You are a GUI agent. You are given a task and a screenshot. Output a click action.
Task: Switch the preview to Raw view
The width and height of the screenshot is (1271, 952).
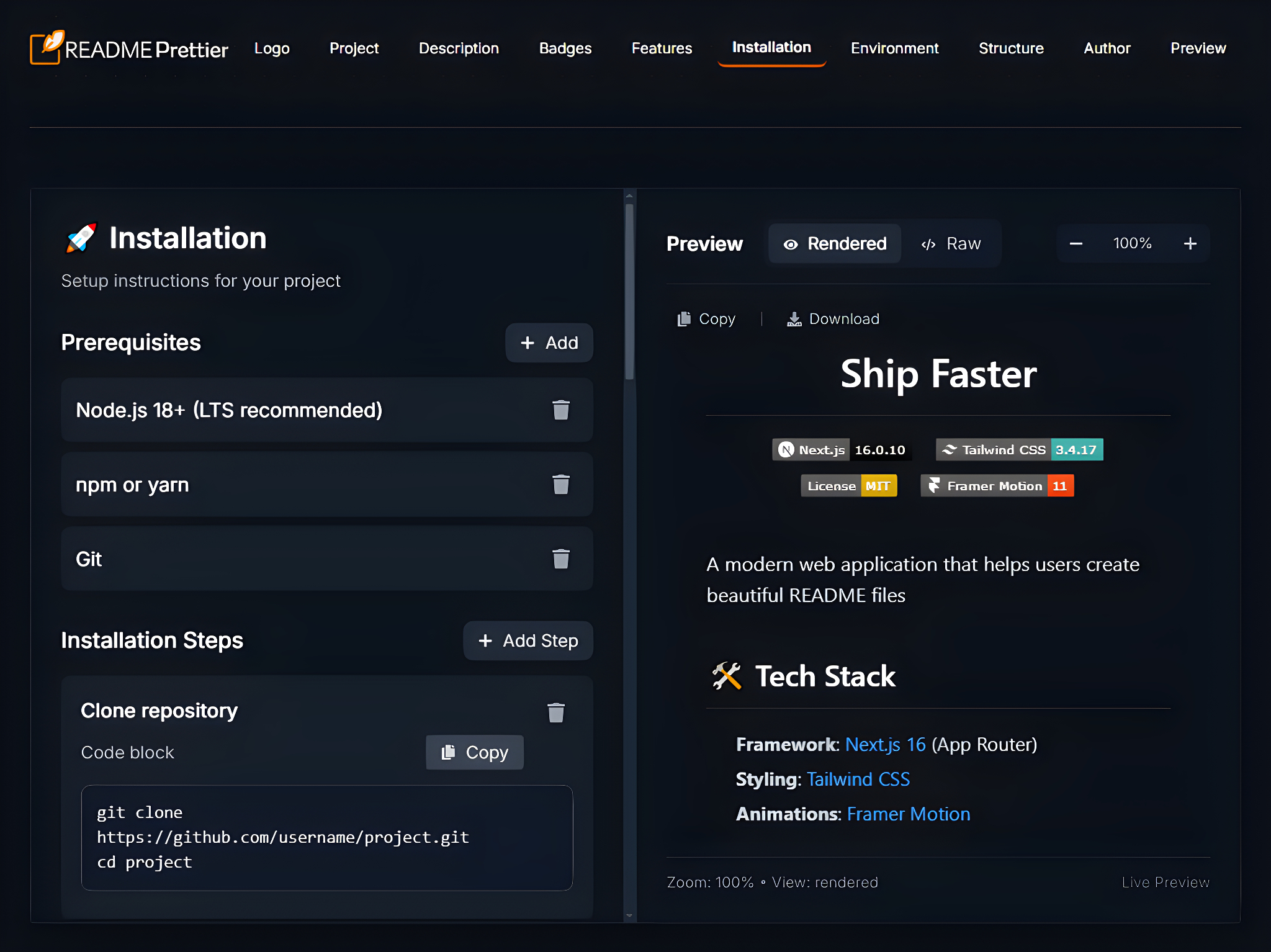(x=951, y=244)
